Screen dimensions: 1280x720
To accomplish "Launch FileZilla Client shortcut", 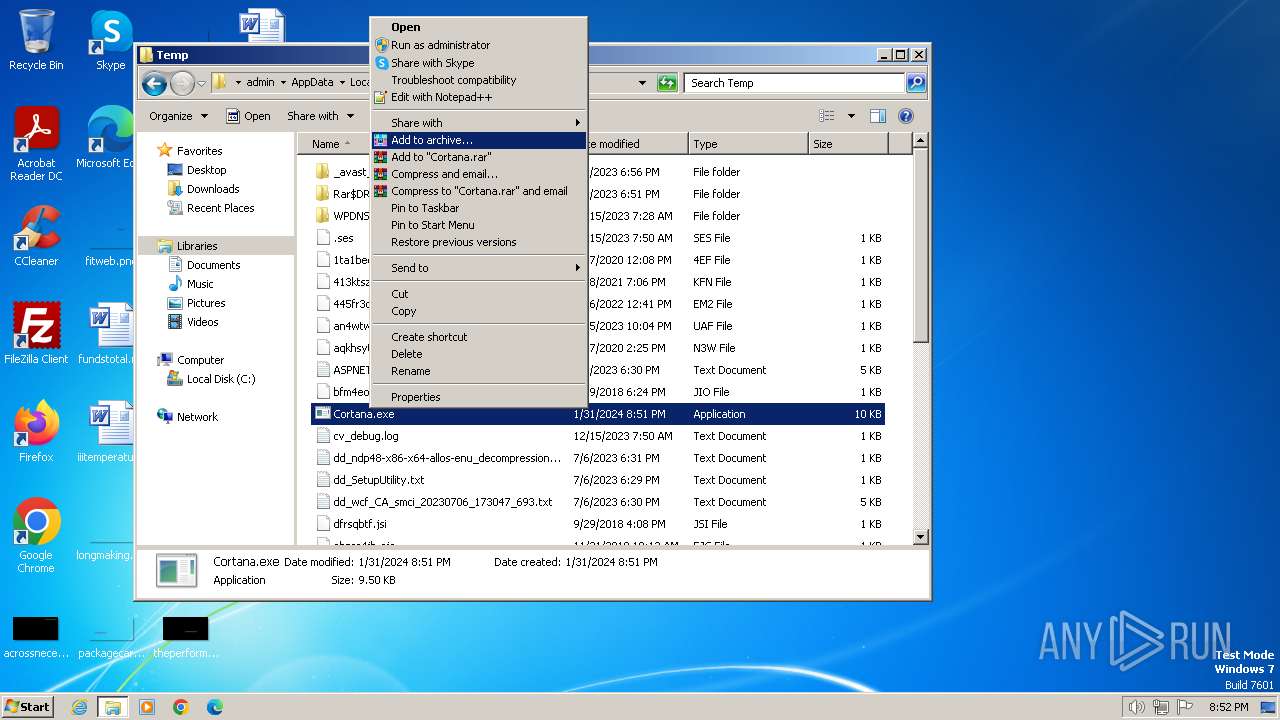I will tap(36, 333).
